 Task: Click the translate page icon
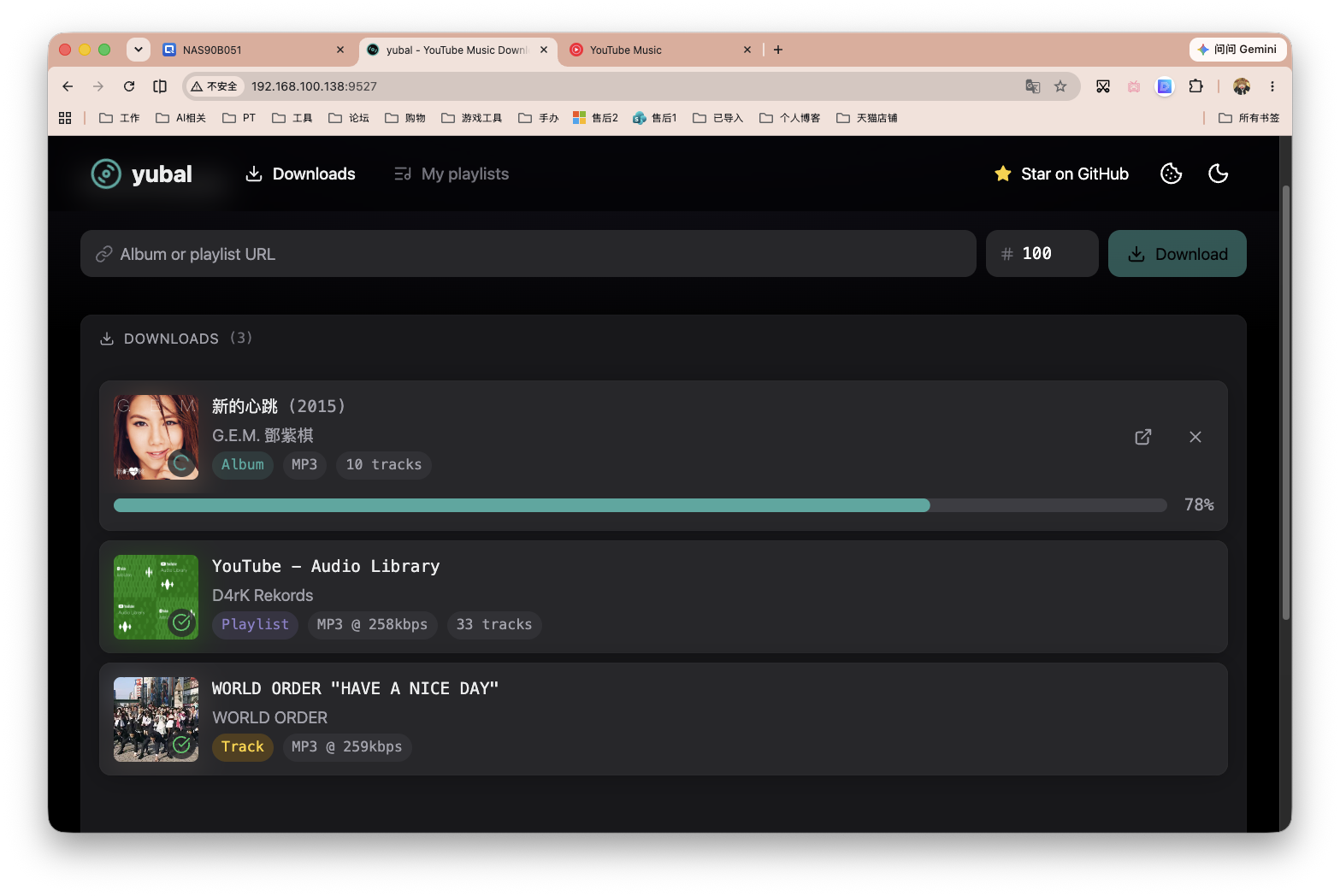(1033, 86)
